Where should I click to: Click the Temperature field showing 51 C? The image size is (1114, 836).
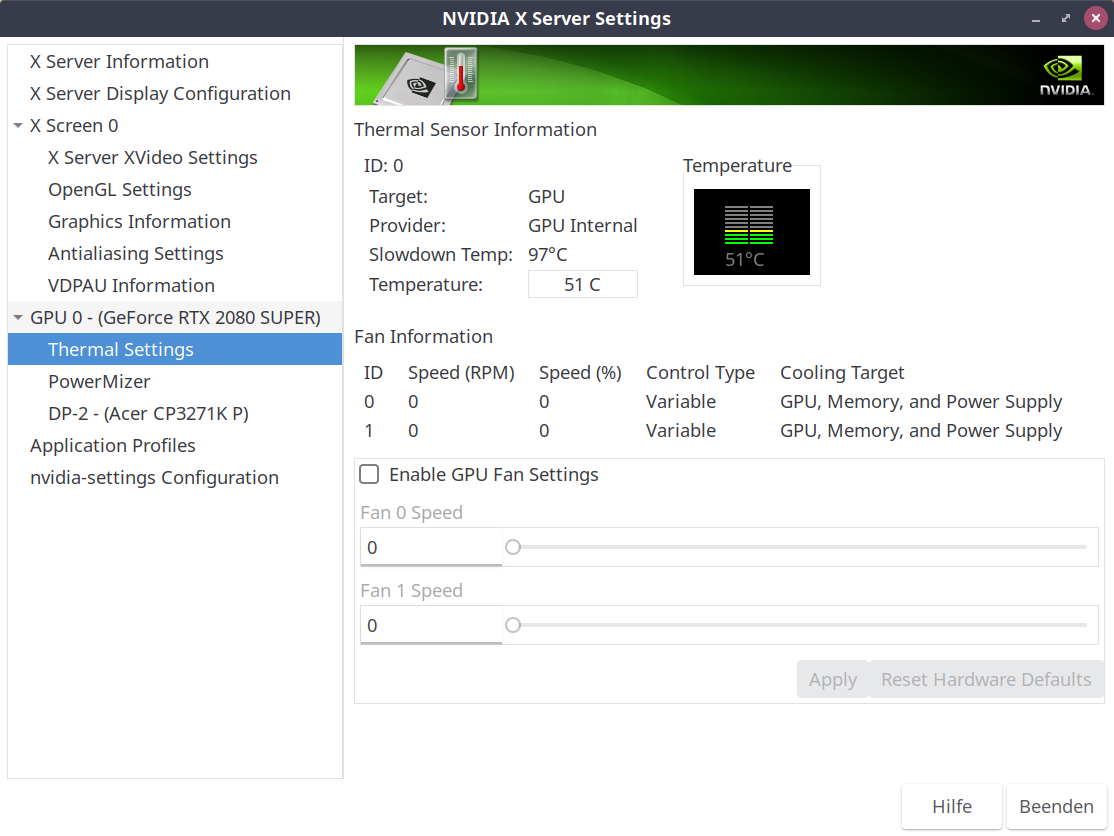coord(583,284)
